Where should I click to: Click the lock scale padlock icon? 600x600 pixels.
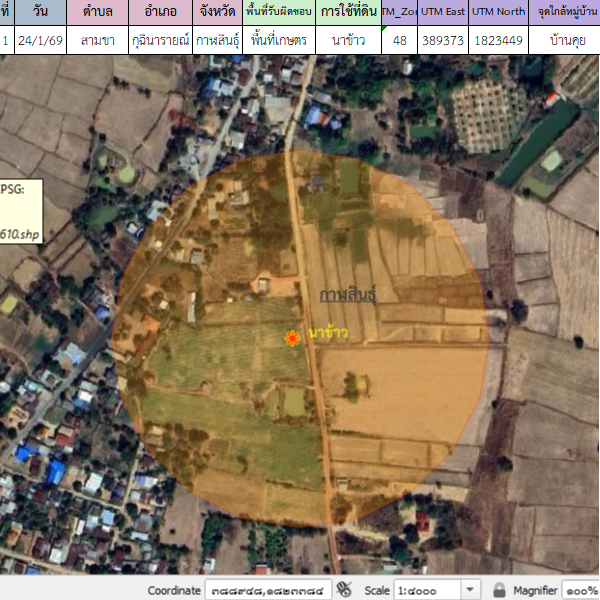click(499, 589)
